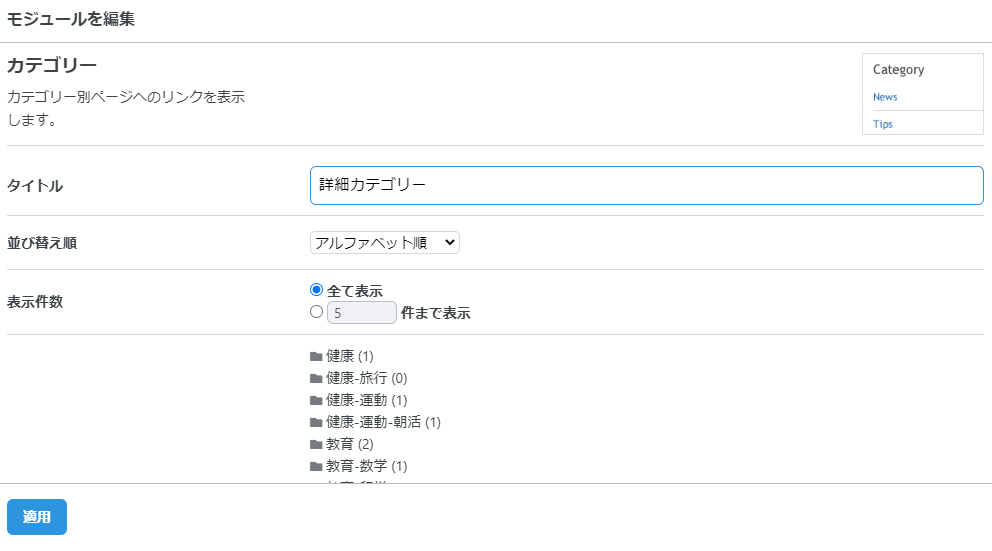The image size is (992, 551).
Task: Select the 全て表示 radio button
Action: 316,290
